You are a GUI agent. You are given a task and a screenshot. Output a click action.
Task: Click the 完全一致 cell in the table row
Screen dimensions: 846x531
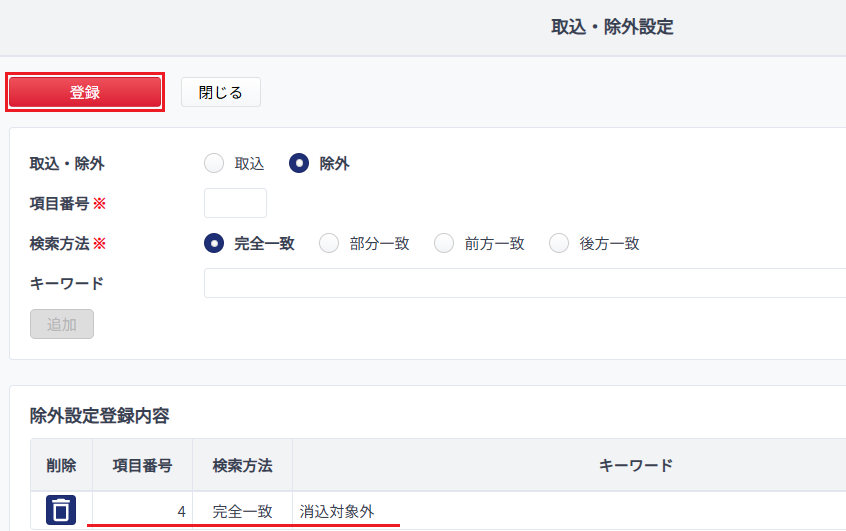click(x=242, y=511)
